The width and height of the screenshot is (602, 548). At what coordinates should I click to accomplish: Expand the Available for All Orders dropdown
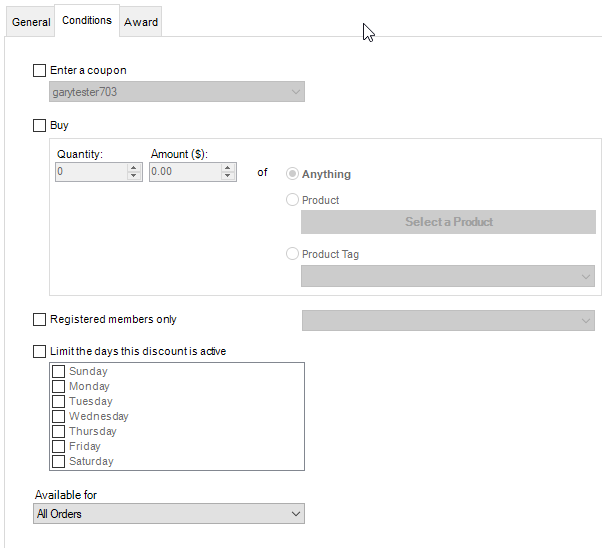tap(169, 514)
